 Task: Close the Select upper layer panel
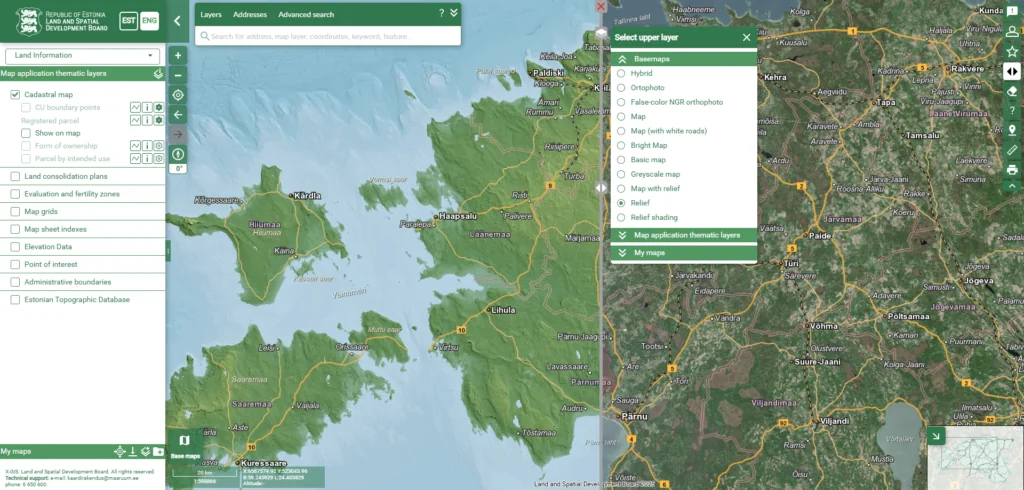point(746,38)
